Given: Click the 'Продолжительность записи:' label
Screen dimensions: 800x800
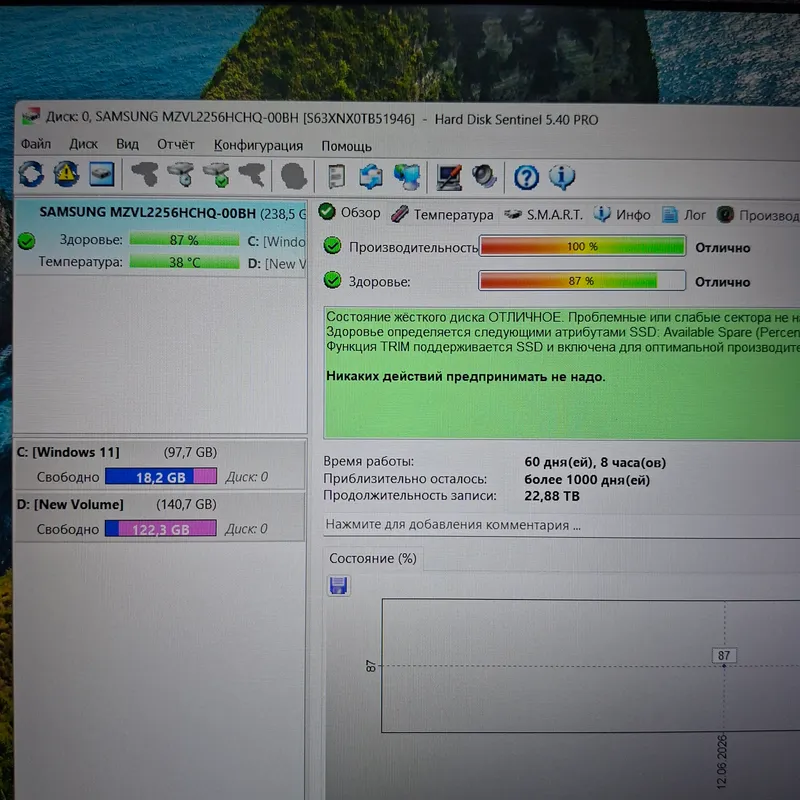Looking at the screenshot, I should tap(410, 495).
